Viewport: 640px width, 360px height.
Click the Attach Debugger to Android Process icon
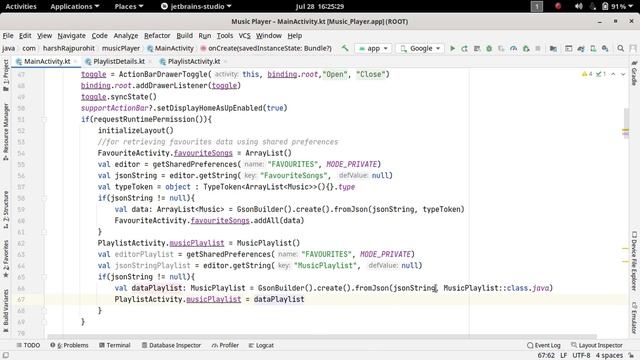tap(526, 48)
